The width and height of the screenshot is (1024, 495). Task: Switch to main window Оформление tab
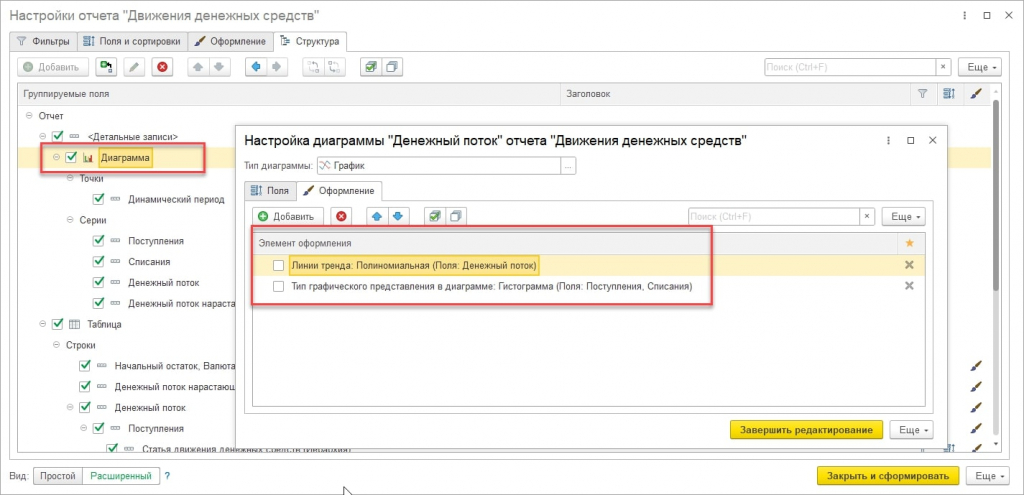coord(231,41)
